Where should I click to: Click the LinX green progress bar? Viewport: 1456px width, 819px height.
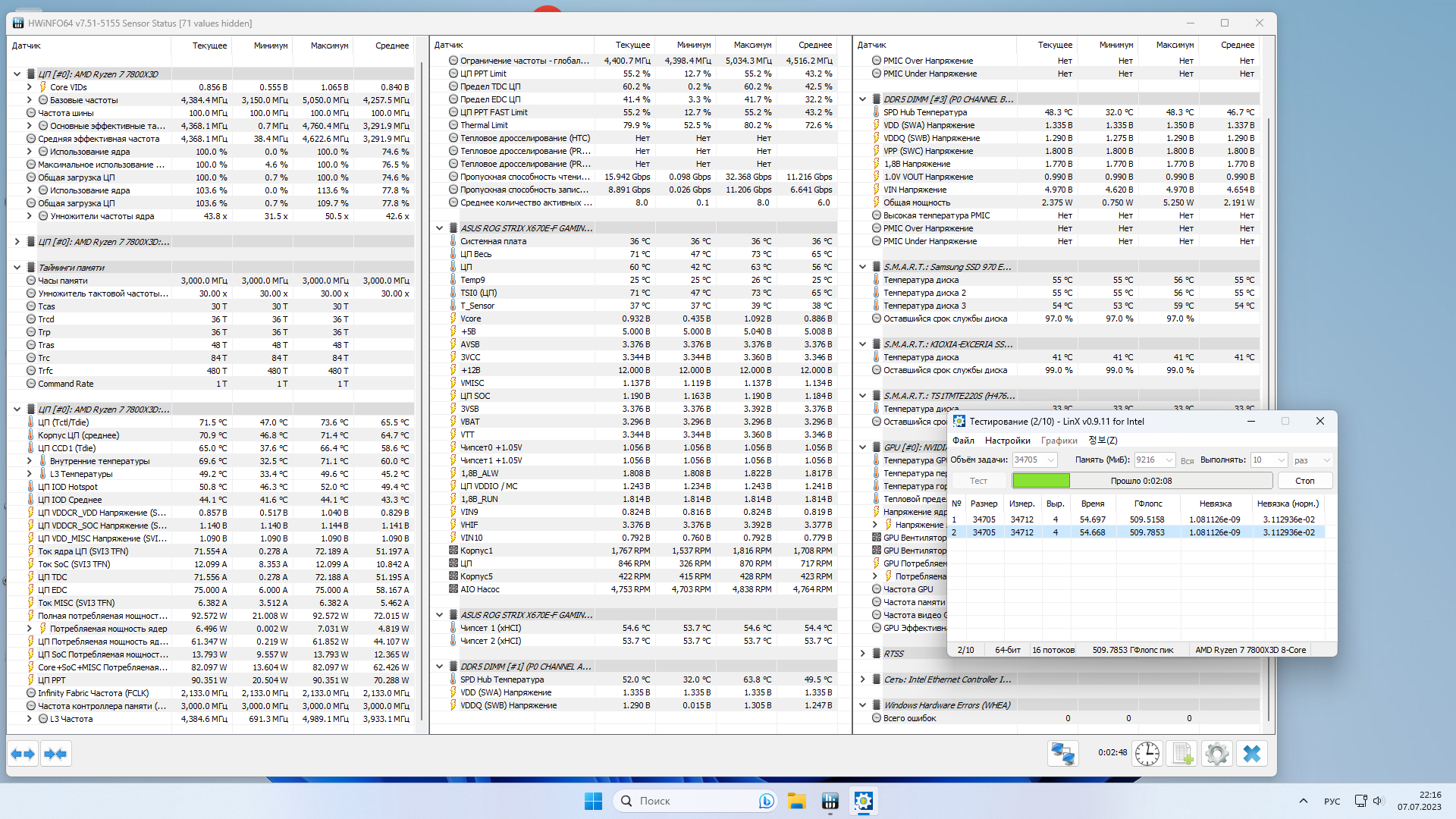[x=1041, y=481]
